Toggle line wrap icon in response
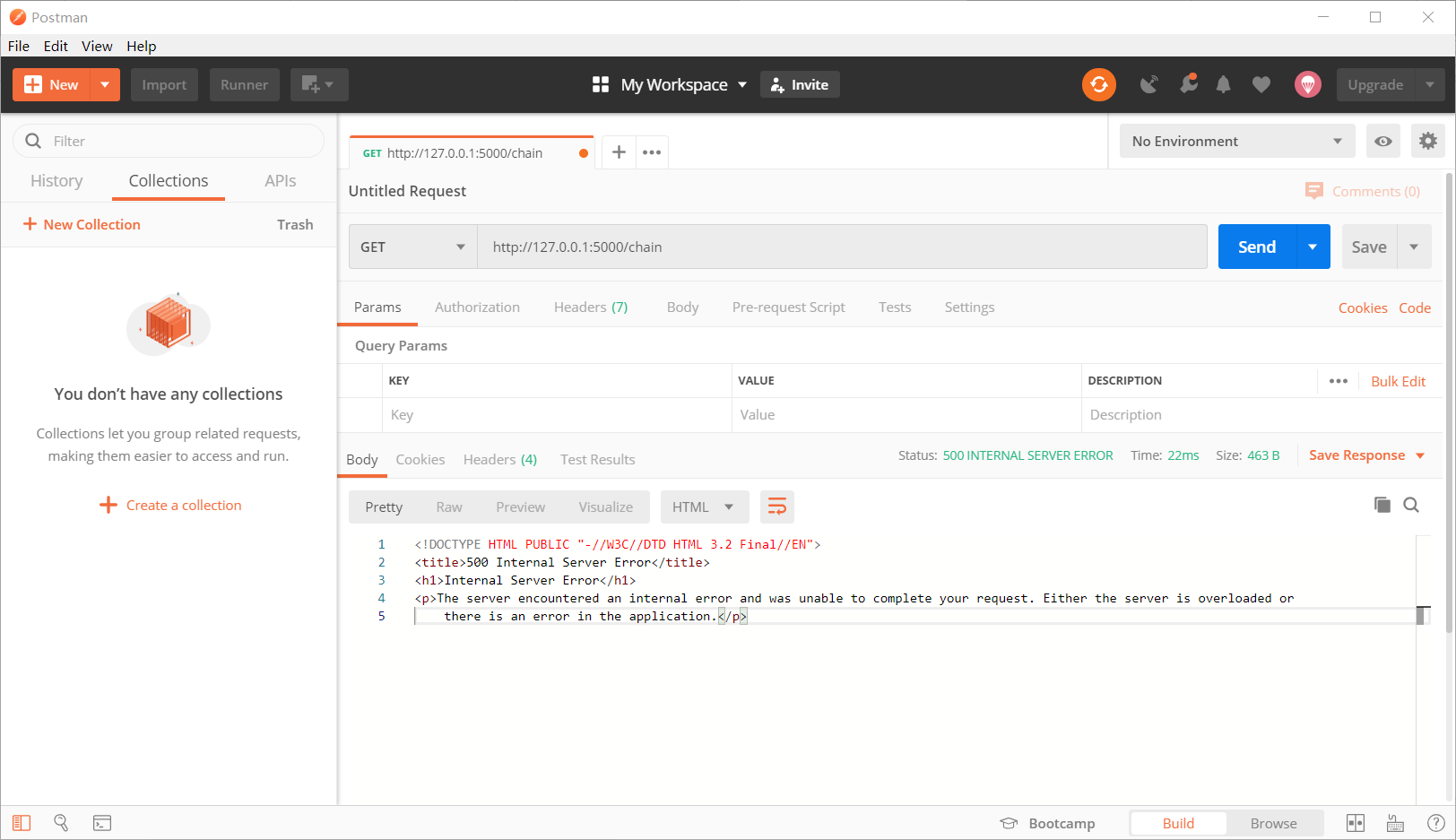The width and height of the screenshot is (1456, 840). tap(777, 507)
